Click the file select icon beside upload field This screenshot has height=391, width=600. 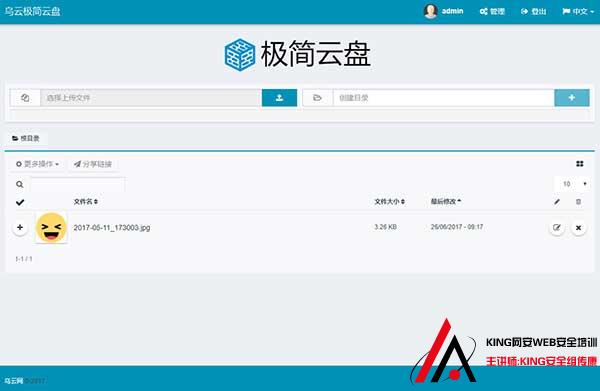25,98
